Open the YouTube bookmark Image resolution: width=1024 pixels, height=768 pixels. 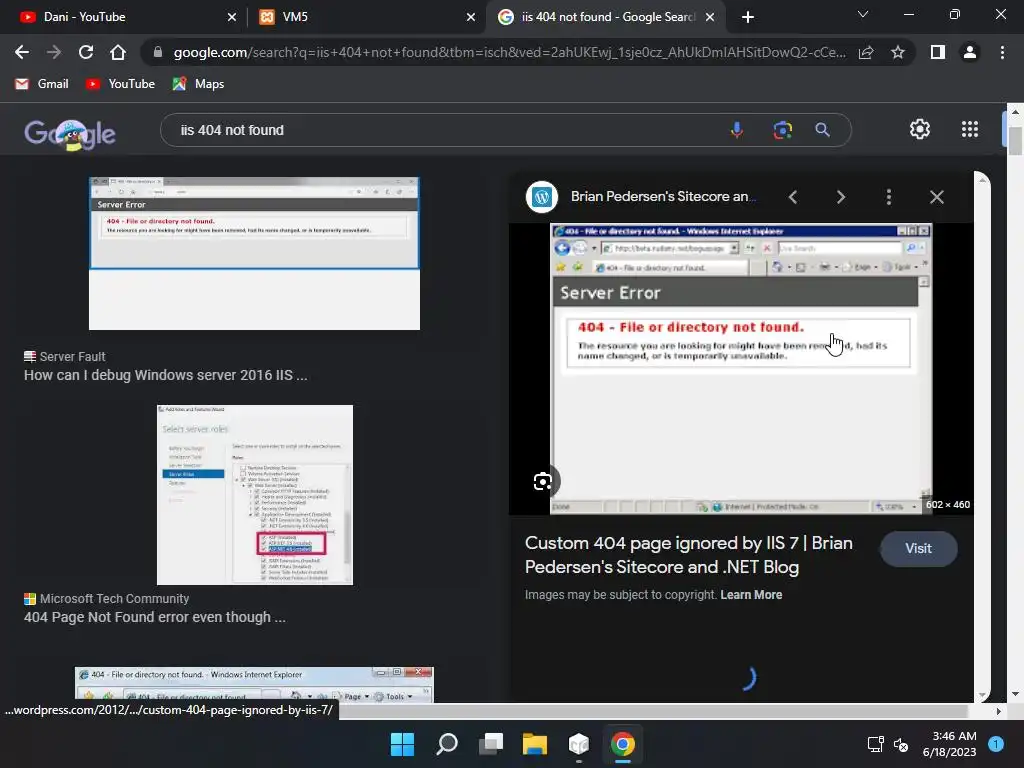[121, 84]
